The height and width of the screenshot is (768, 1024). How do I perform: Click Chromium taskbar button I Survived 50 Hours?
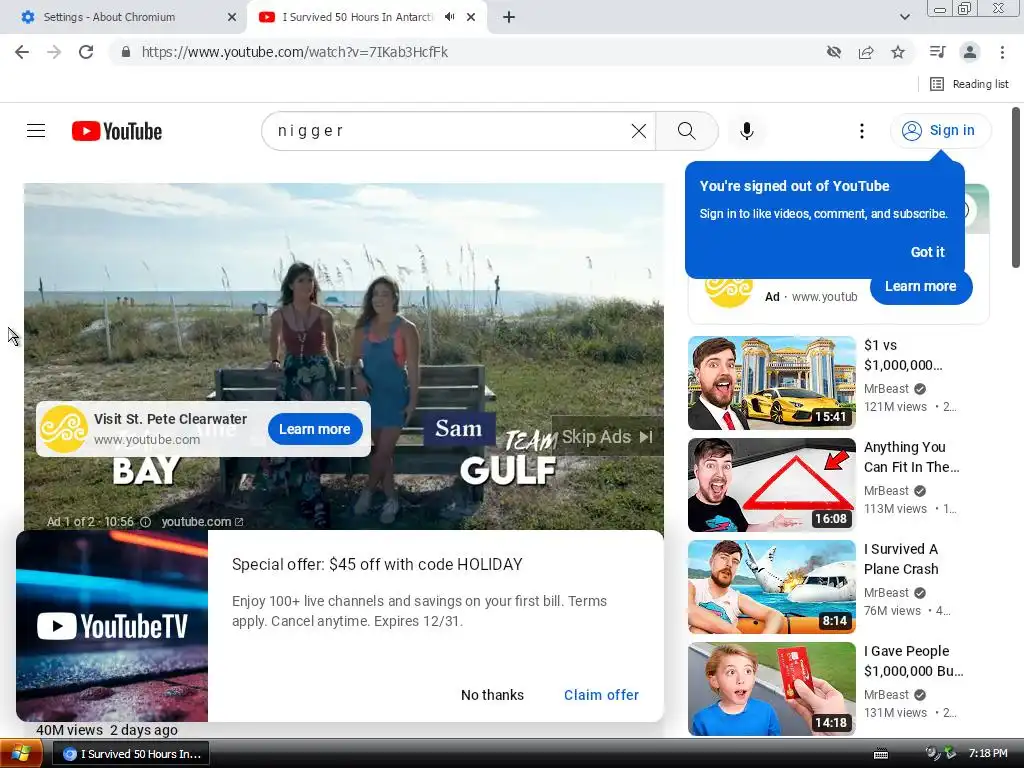pyautogui.click(x=131, y=754)
